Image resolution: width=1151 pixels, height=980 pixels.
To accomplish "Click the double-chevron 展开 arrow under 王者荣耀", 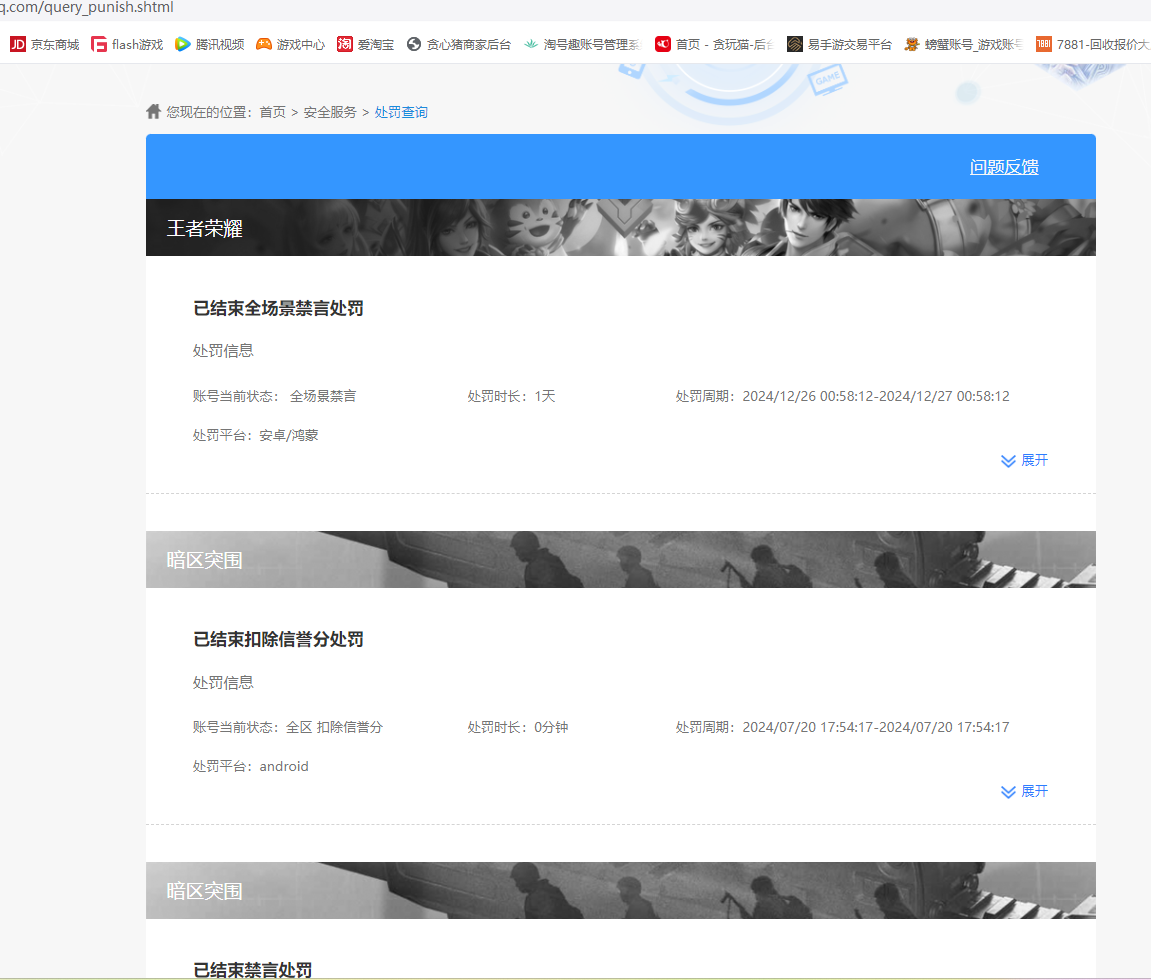I will click(1007, 460).
